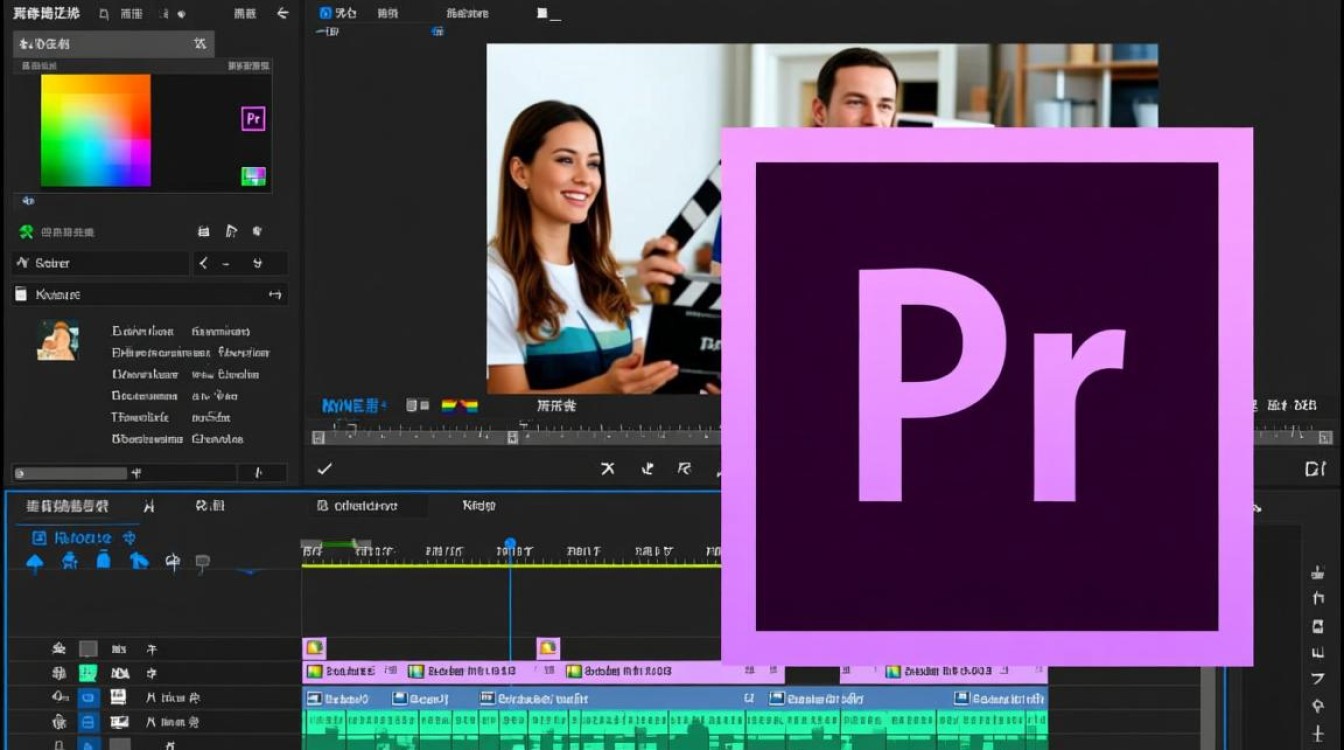Click the small Pr logo beside the color picker
The height and width of the screenshot is (750, 1344).
(254, 119)
